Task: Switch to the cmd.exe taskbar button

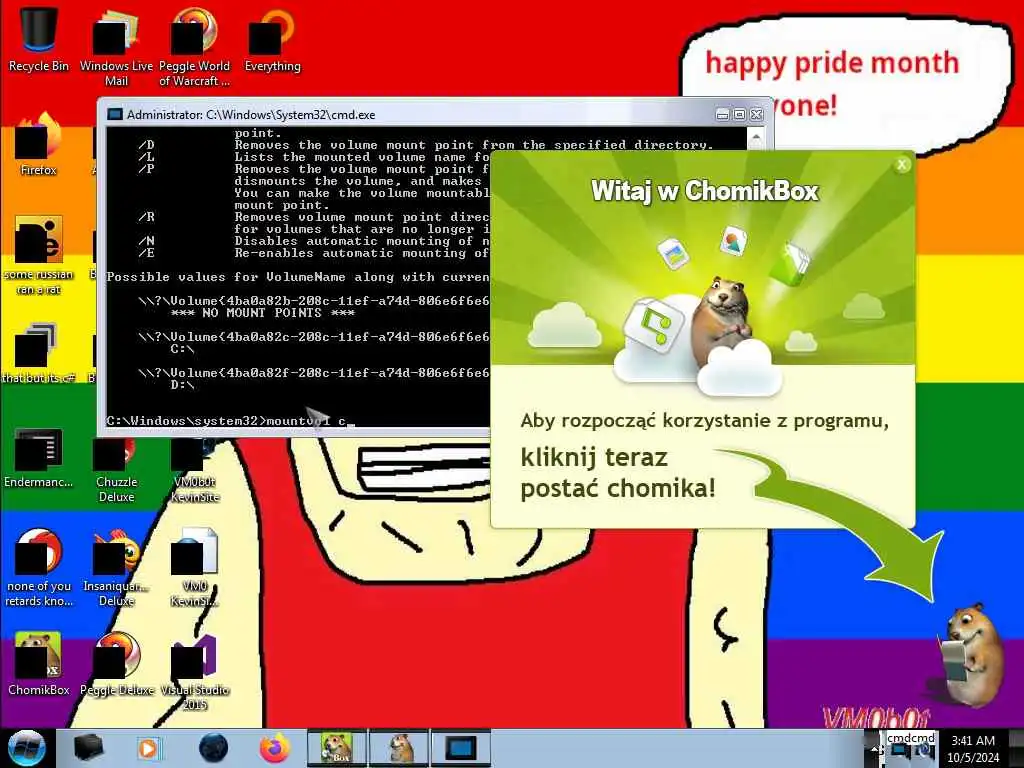Action: click(461, 748)
